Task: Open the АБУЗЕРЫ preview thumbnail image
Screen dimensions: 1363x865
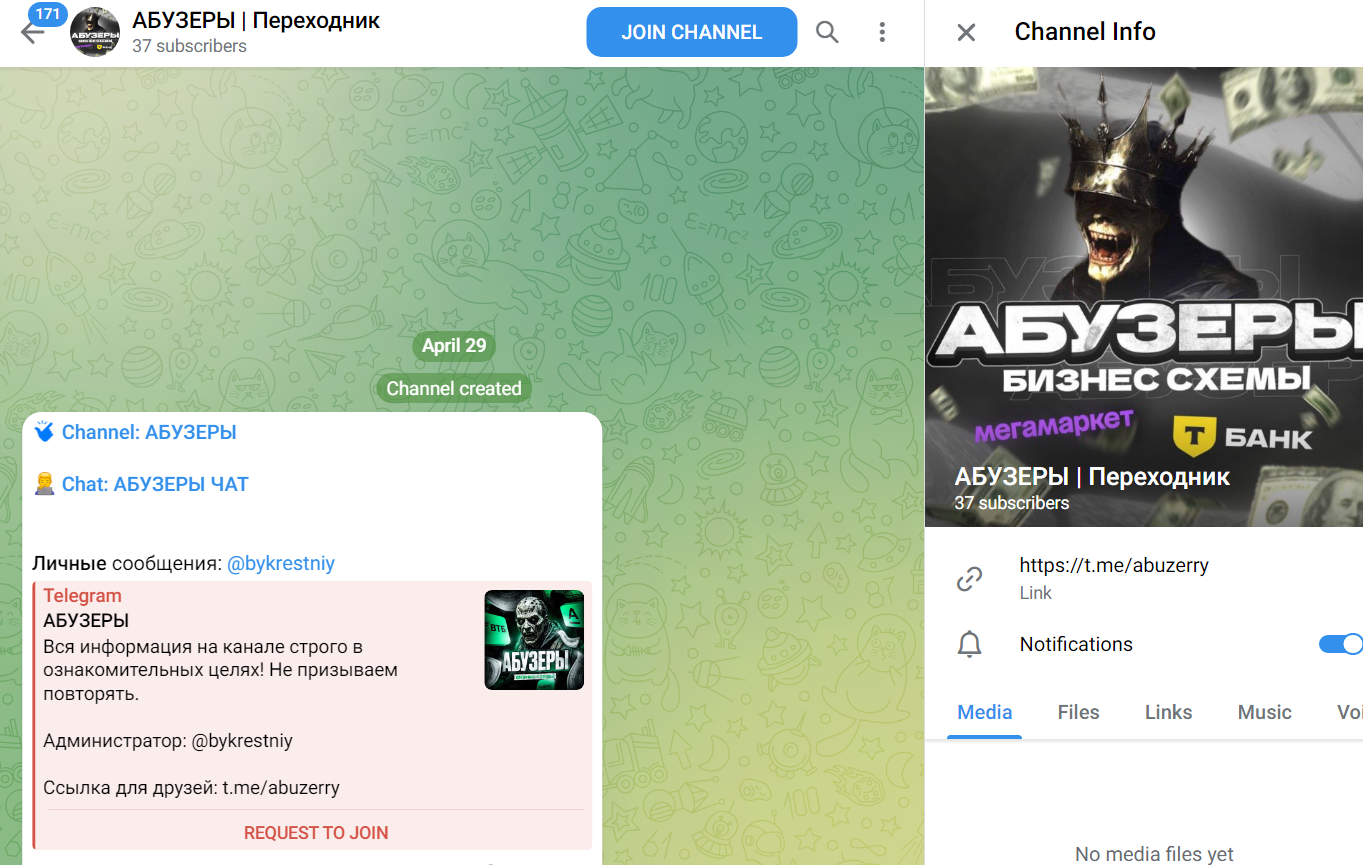Action: [x=534, y=640]
